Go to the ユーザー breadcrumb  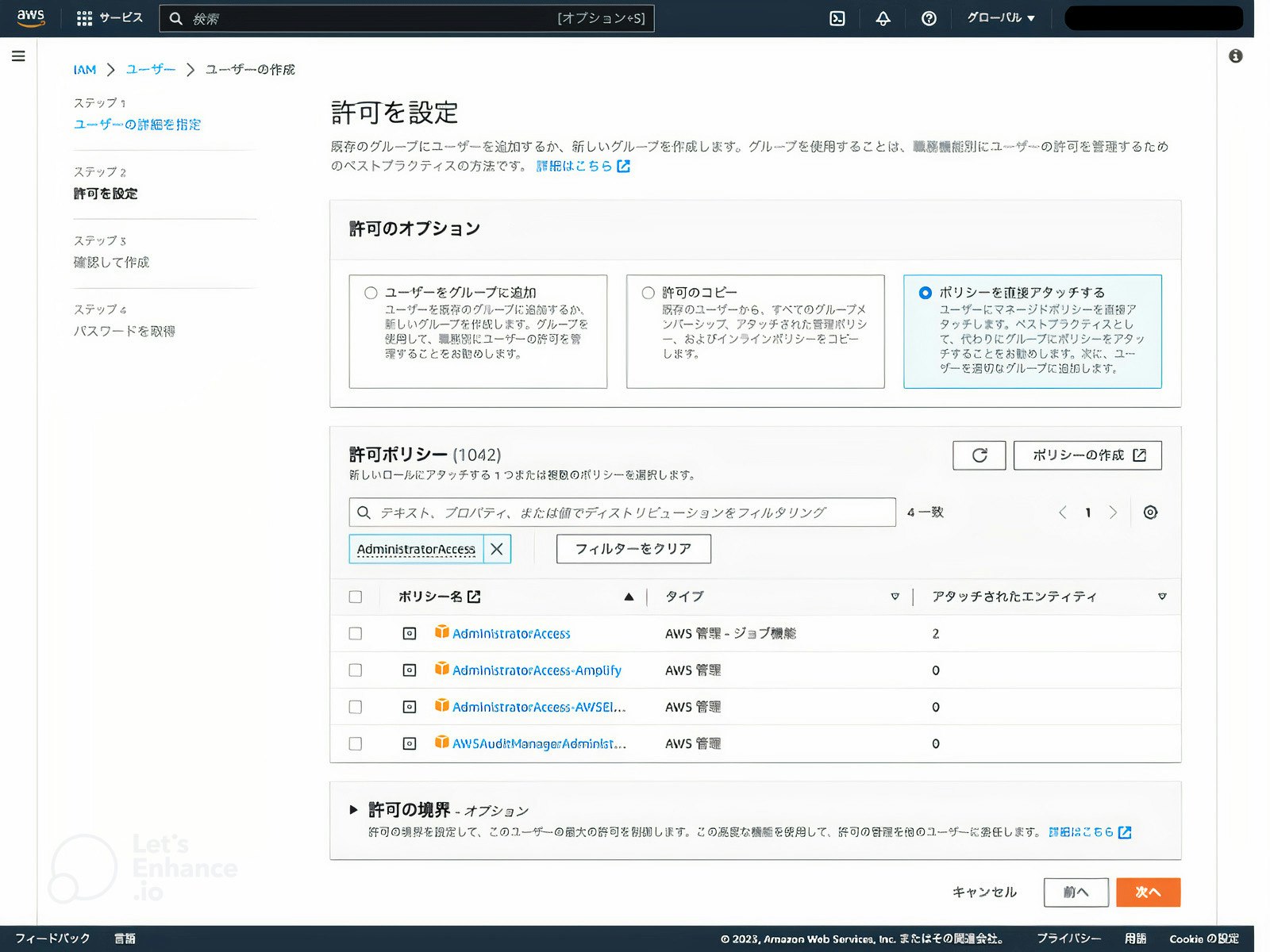tap(151, 70)
